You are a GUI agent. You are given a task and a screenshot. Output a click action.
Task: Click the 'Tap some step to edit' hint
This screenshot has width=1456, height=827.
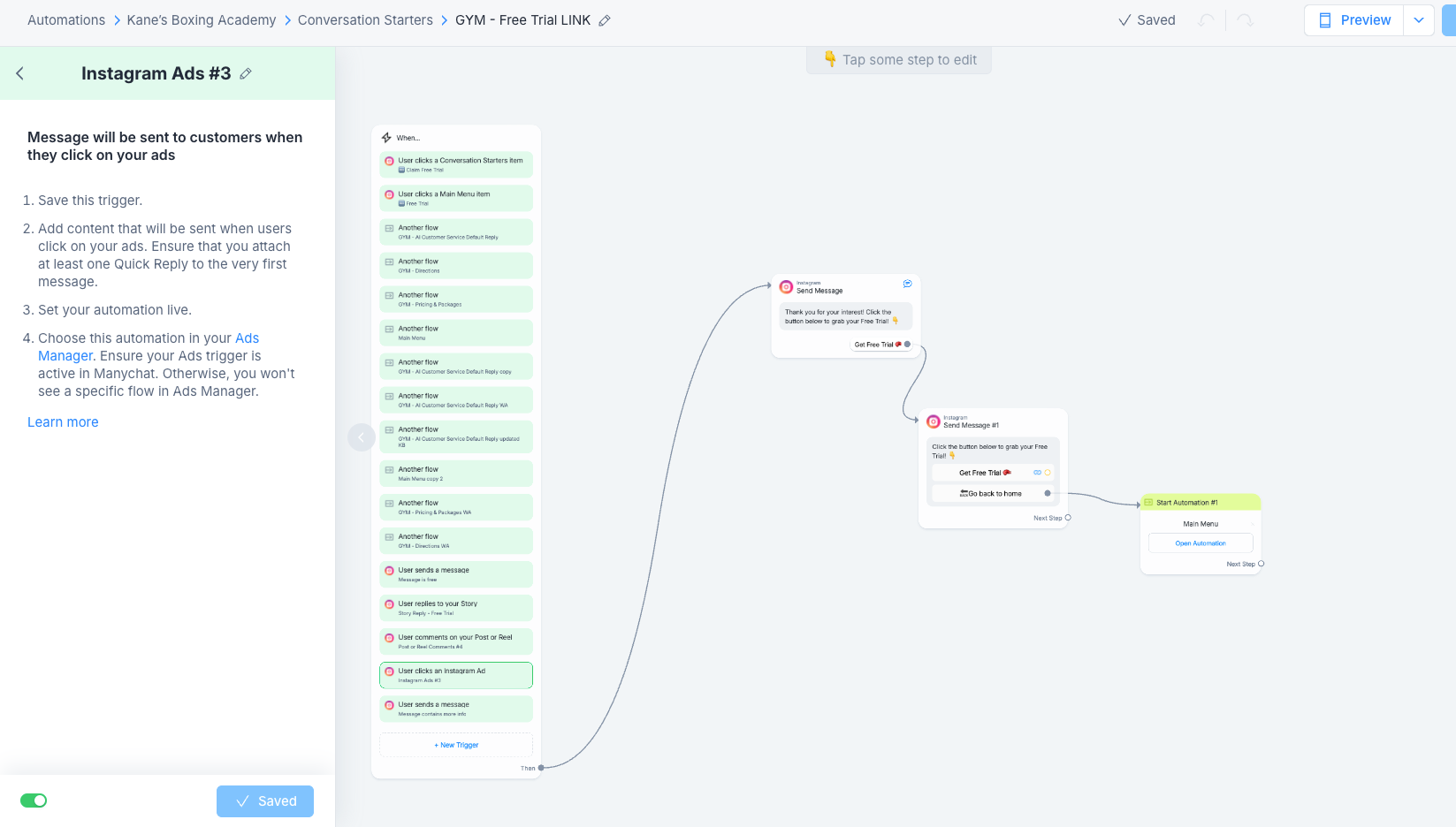click(x=899, y=60)
